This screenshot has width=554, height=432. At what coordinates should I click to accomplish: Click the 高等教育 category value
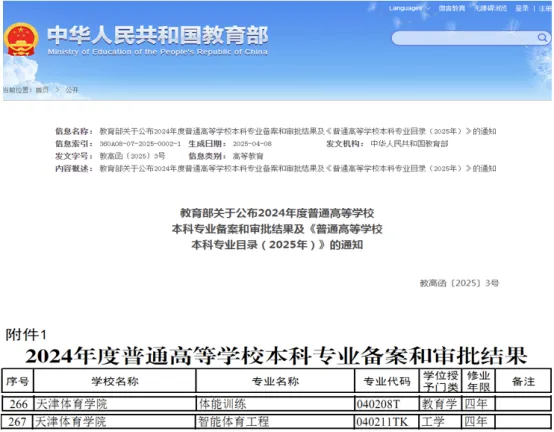click(x=248, y=156)
